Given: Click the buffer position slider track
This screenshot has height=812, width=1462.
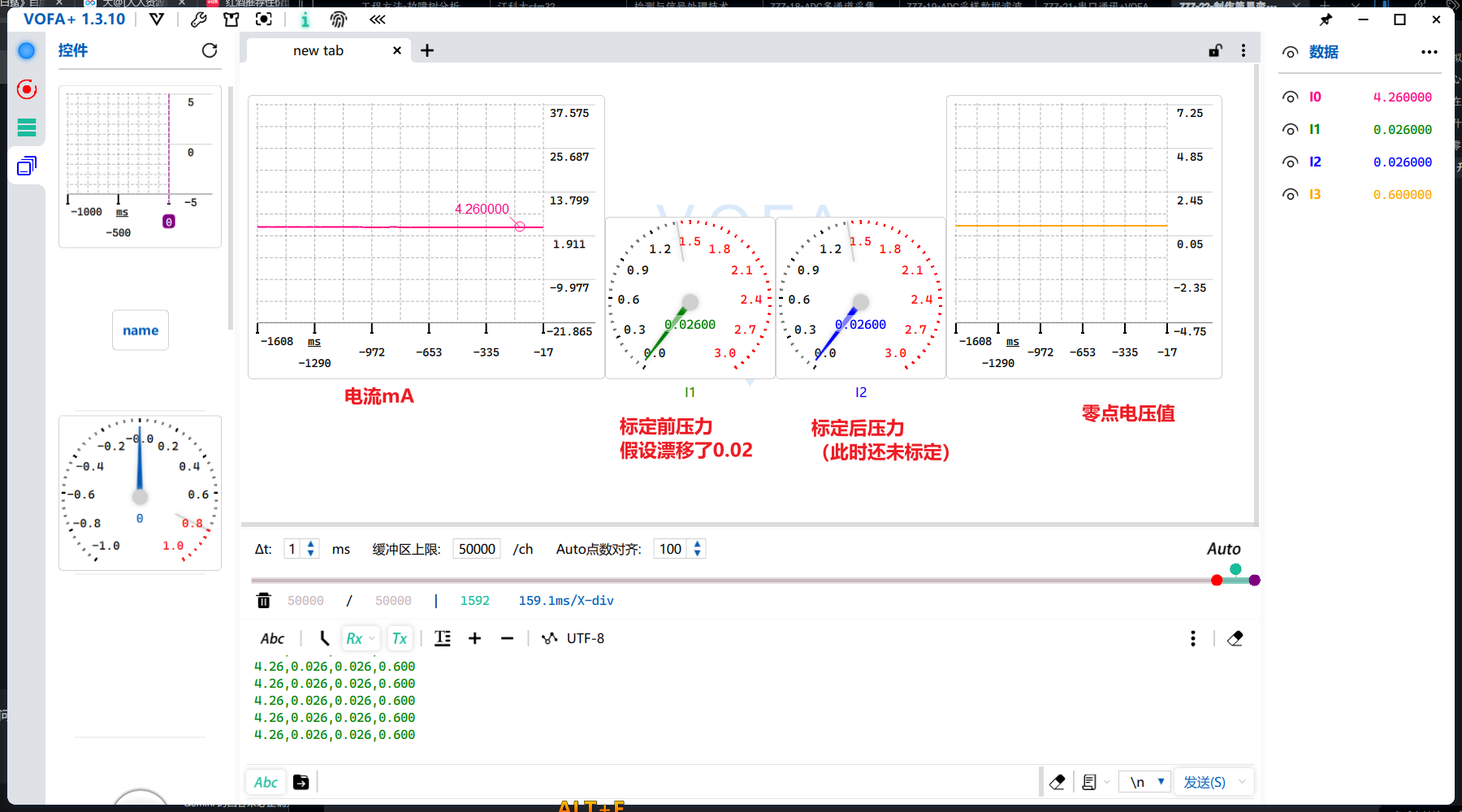Looking at the screenshot, I should tap(731, 581).
